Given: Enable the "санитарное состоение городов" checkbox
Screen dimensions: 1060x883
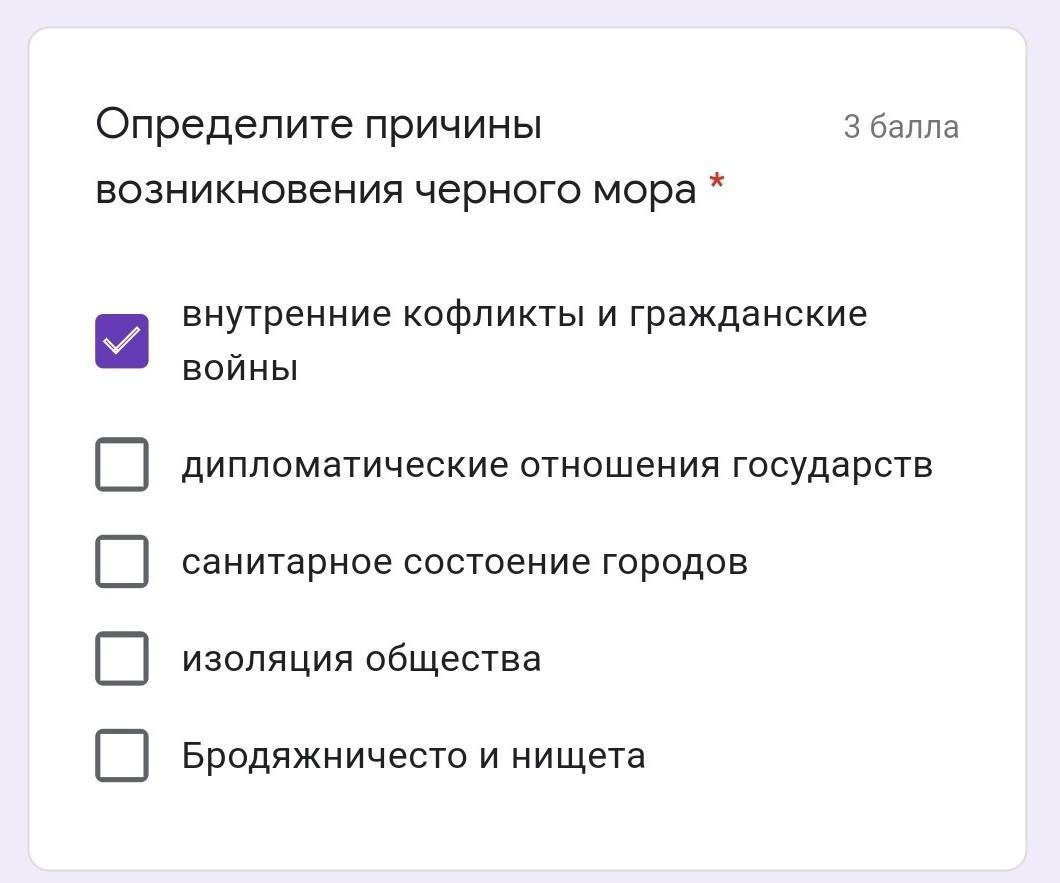Looking at the screenshot, I should pyautogui.click(x=122, y=561).
